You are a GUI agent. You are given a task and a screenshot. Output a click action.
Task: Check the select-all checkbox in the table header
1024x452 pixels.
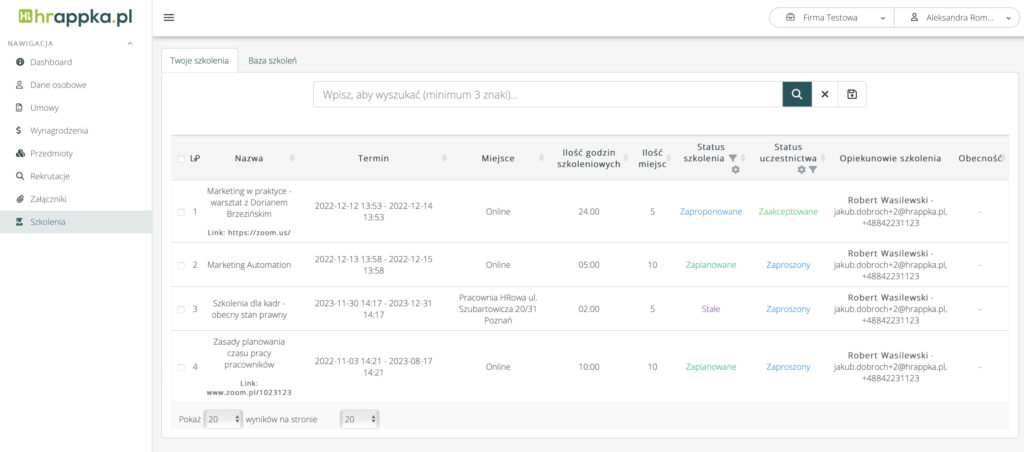(181, 159)
